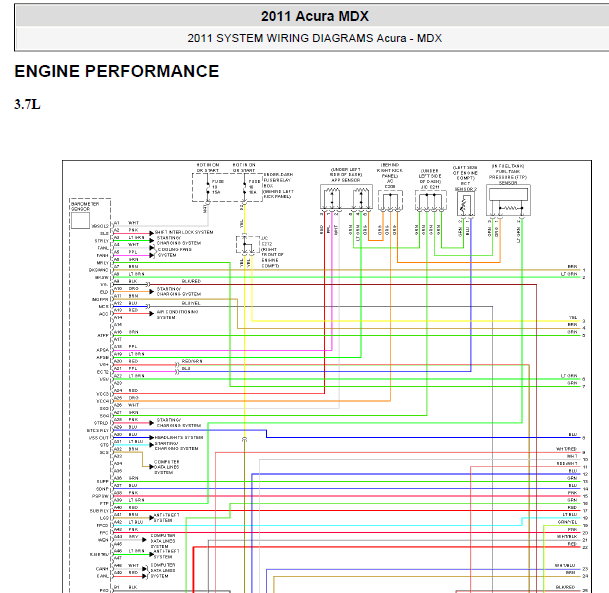Click the 'VSS OUT' terminal label
Screen dimensions: 609x593
(x=99, y=438)
